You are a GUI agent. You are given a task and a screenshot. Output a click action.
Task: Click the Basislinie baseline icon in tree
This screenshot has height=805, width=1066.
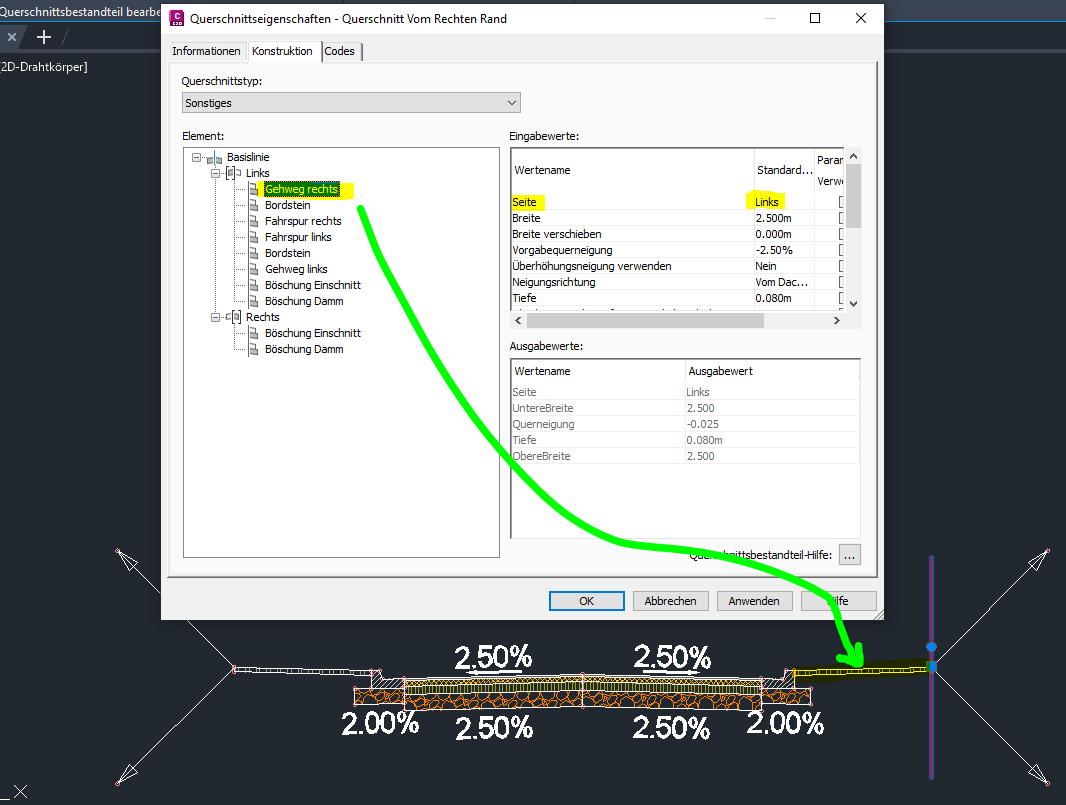point(215,158)
